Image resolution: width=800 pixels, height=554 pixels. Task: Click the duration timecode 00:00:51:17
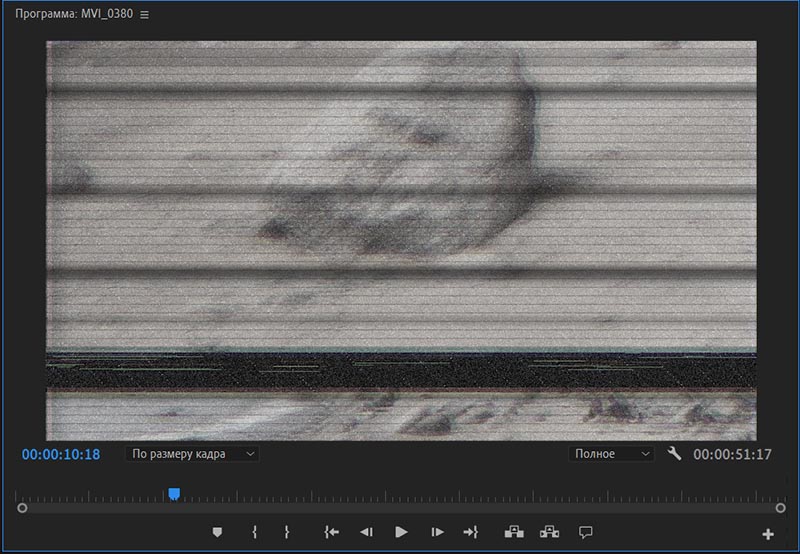[x=732, y=455]
